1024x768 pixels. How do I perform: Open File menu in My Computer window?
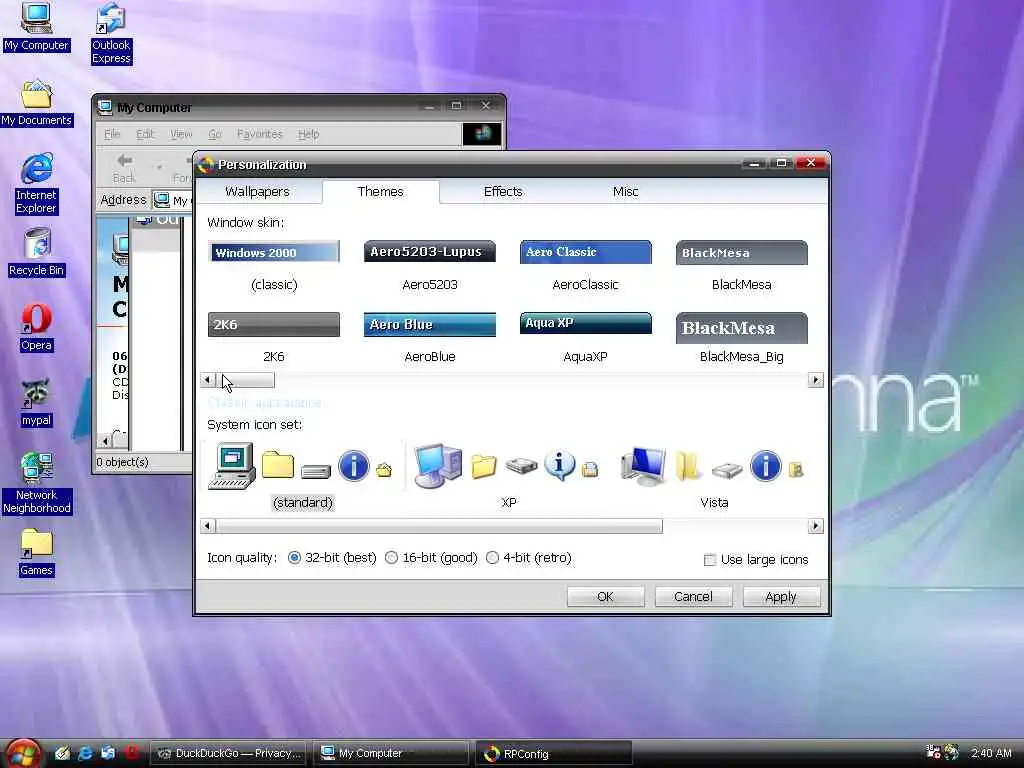112,134
